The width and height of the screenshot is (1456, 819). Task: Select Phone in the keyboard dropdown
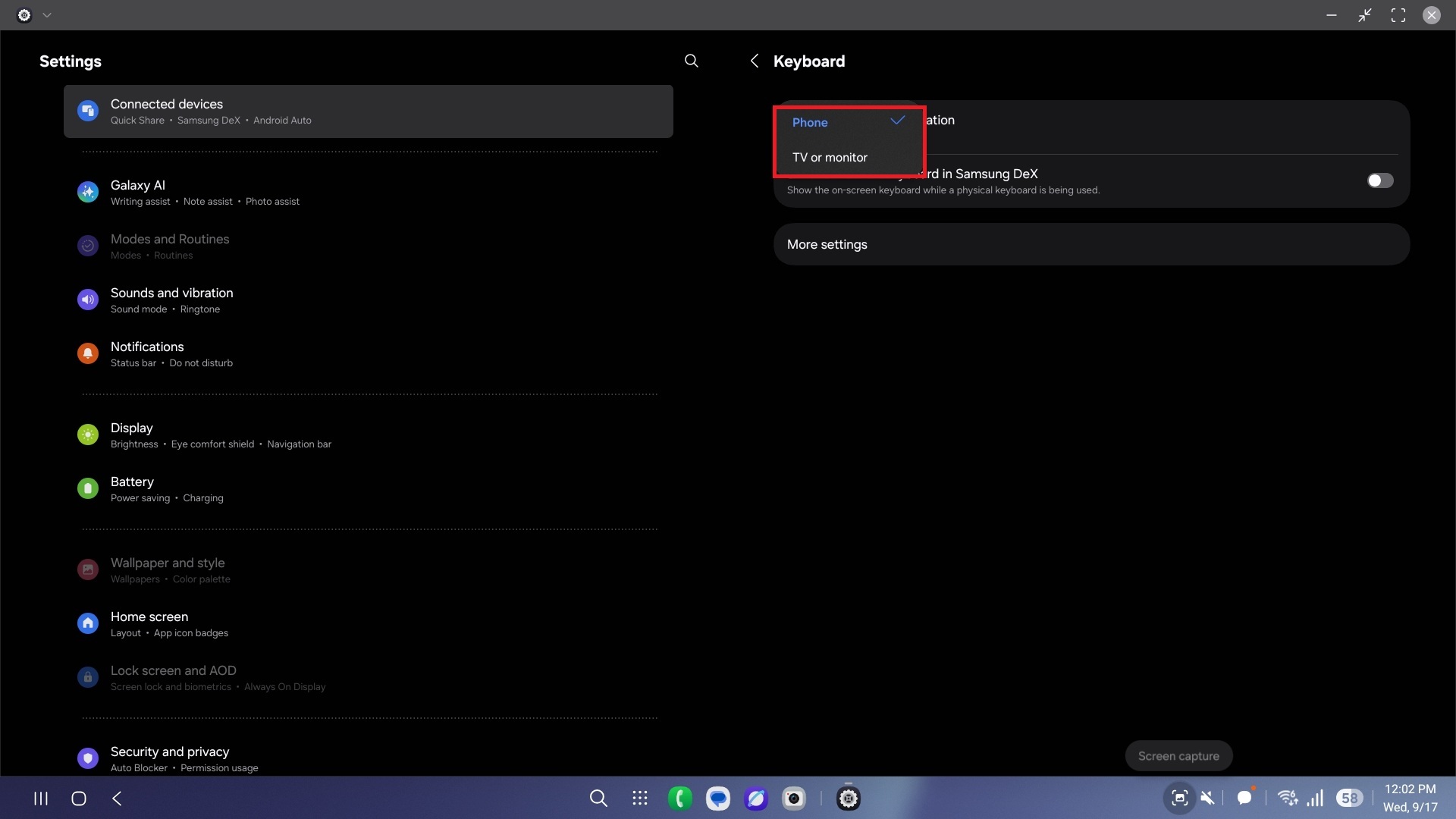click(x=810, y=122)
